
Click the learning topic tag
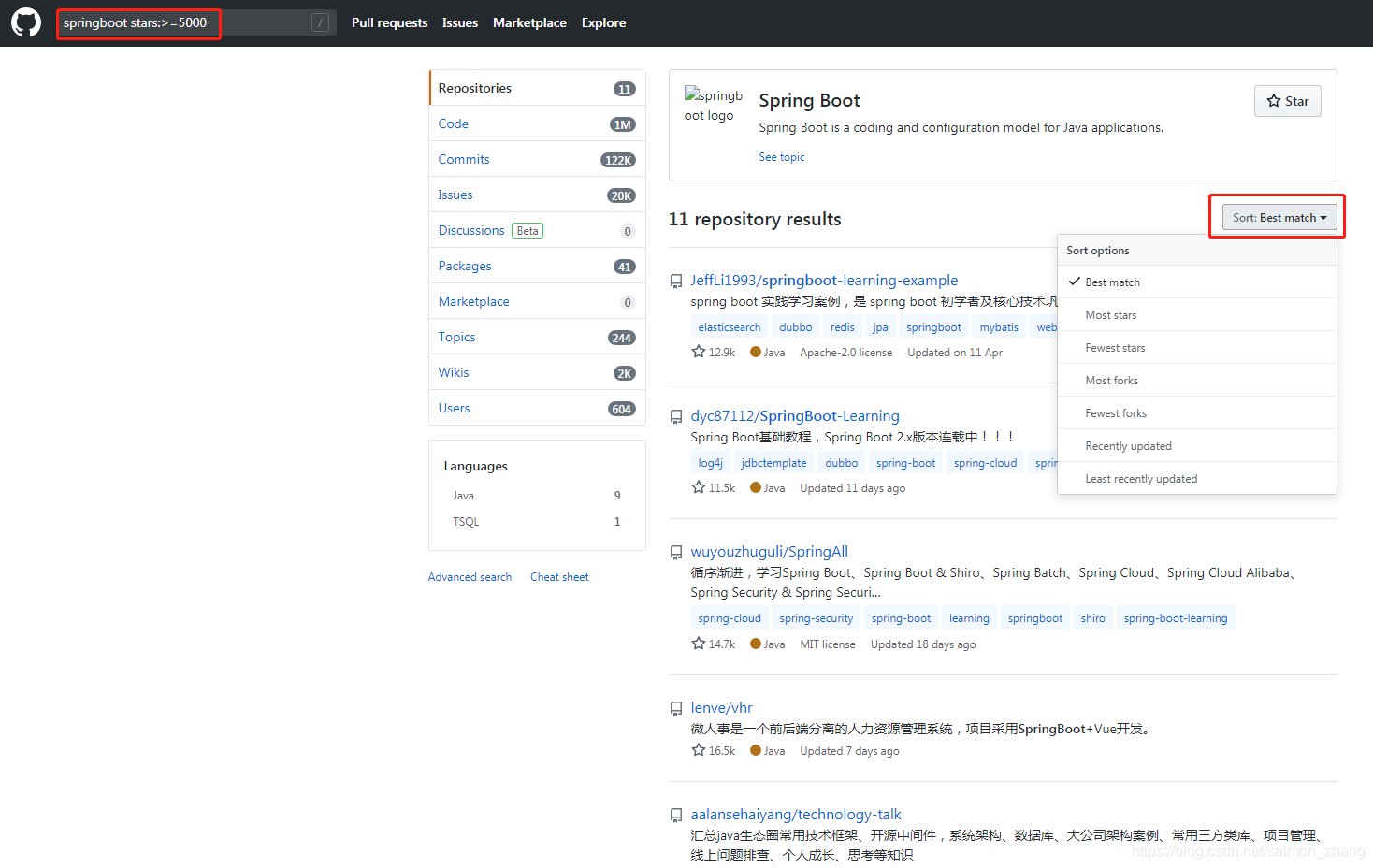pos(969,618)
